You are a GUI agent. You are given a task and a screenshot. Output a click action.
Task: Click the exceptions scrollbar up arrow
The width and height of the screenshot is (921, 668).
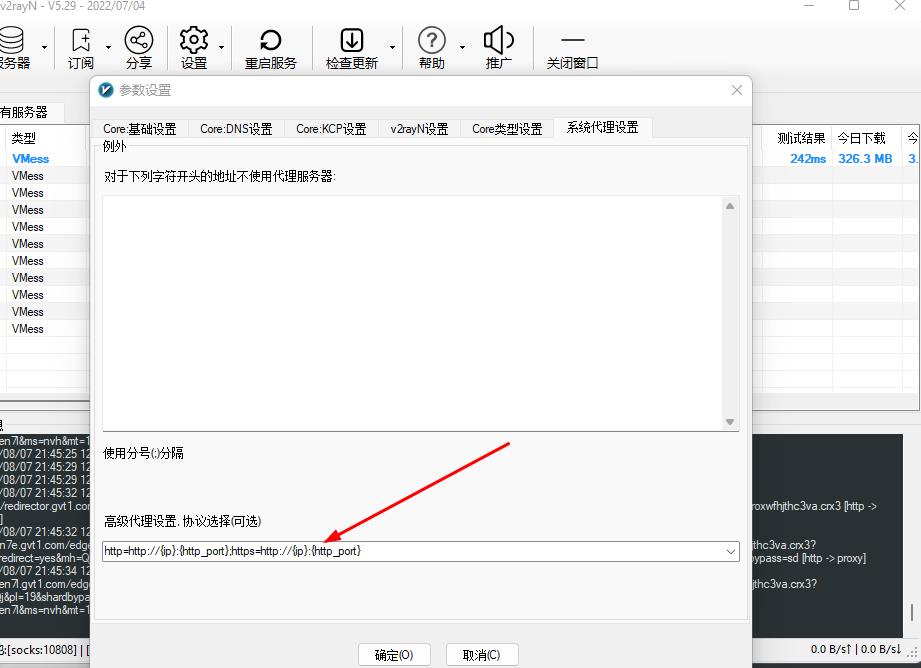(x=730, y=206)
